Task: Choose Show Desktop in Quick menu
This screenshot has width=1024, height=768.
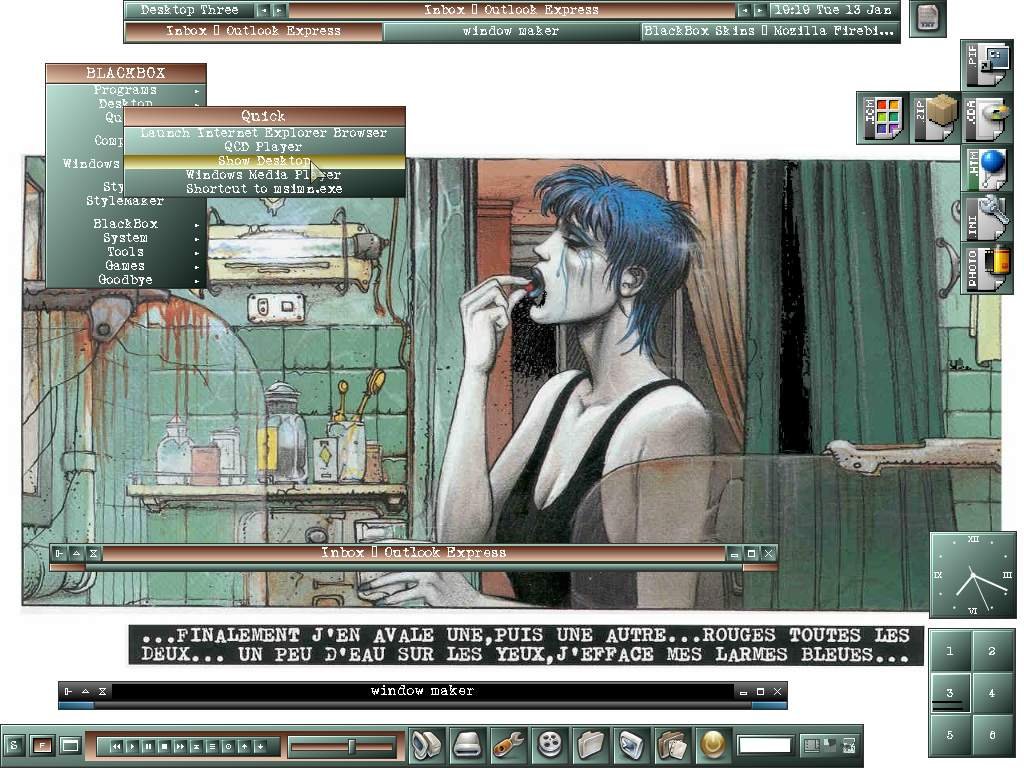Action: (264, 161)
